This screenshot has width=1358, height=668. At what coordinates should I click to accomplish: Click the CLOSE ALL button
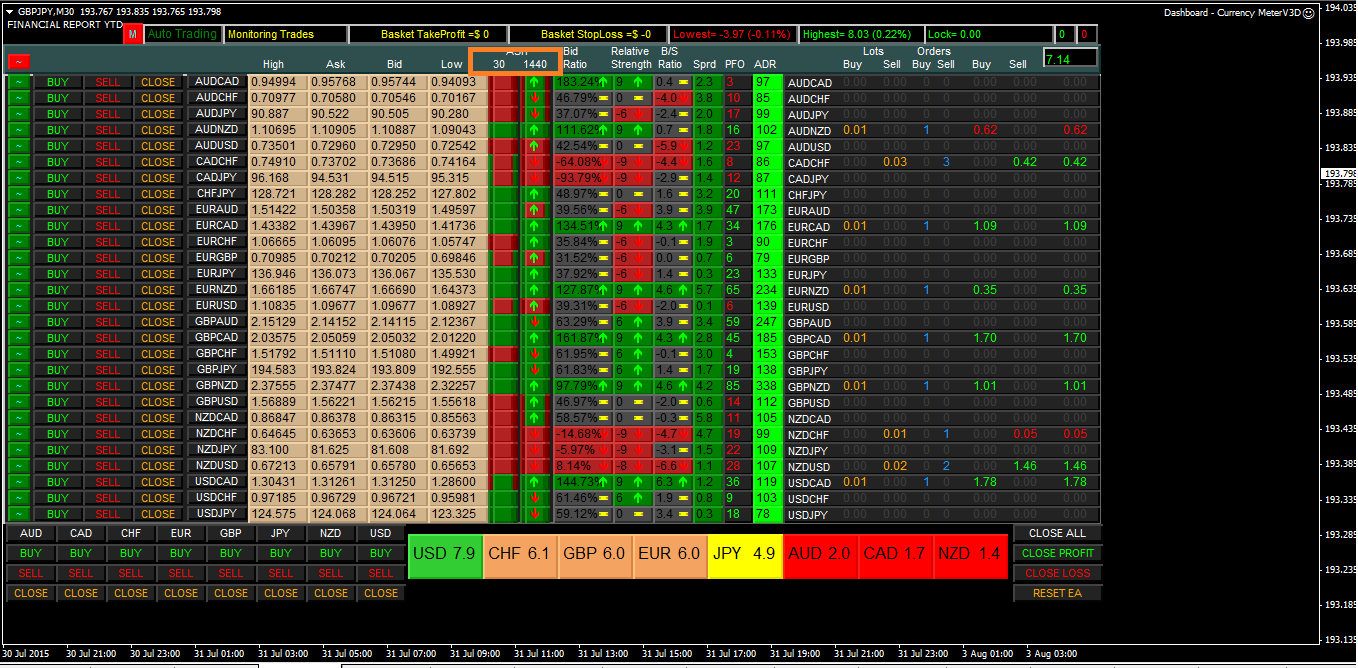(x=1057, y=533)
